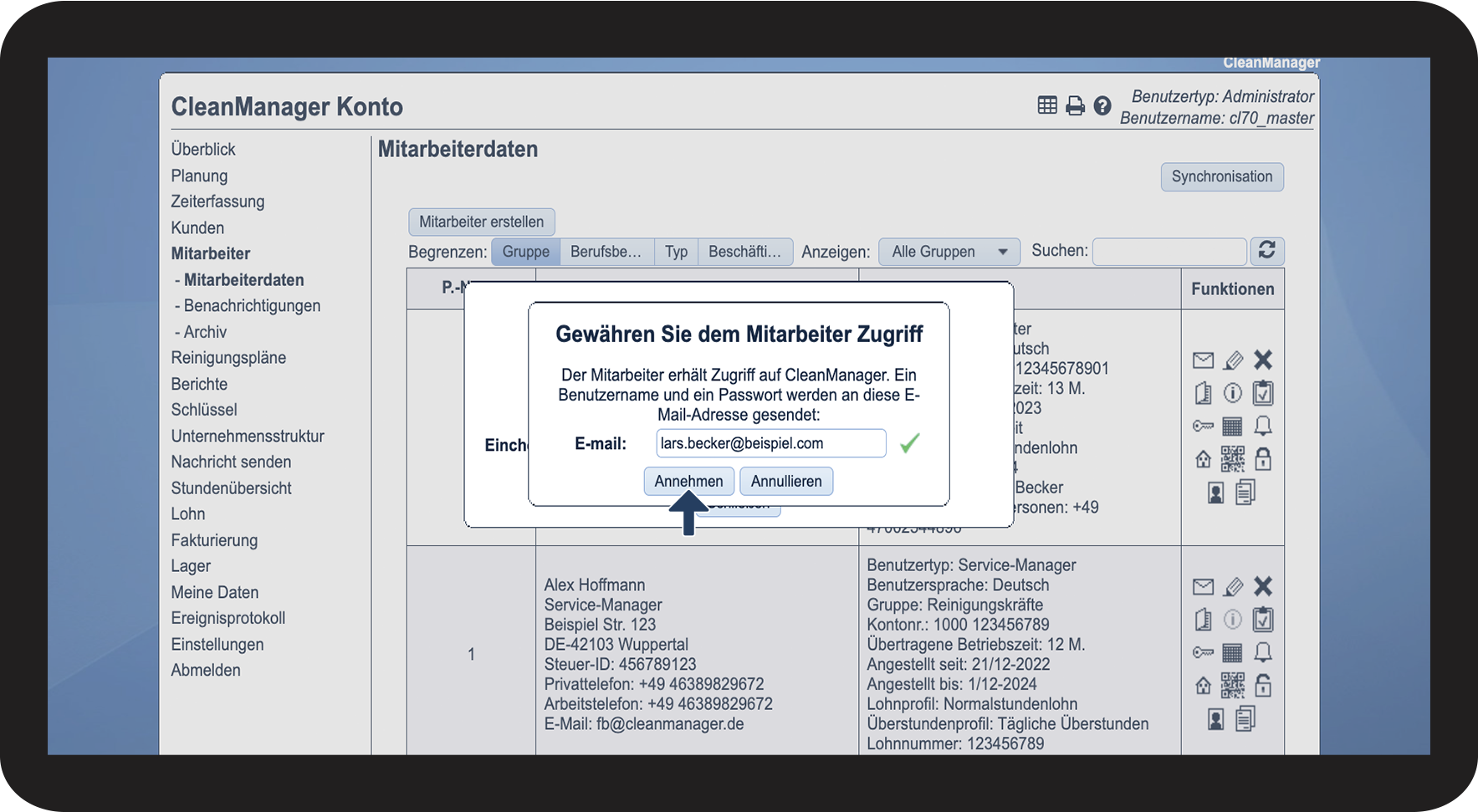This screenshot has width=1478, height=812.
Task: Go to Zeiterfassung in sidebar
Action: click(217, 202)
